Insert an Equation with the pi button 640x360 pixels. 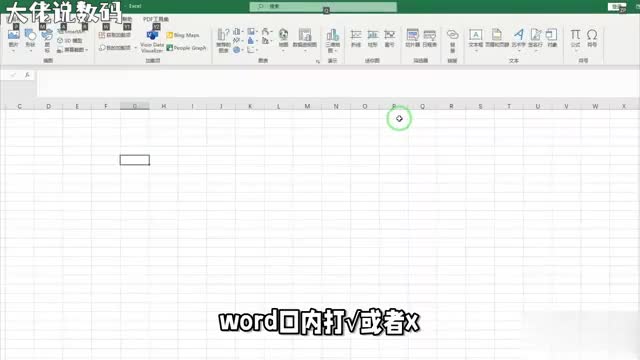pyautogui.click(x=575, y=39)
